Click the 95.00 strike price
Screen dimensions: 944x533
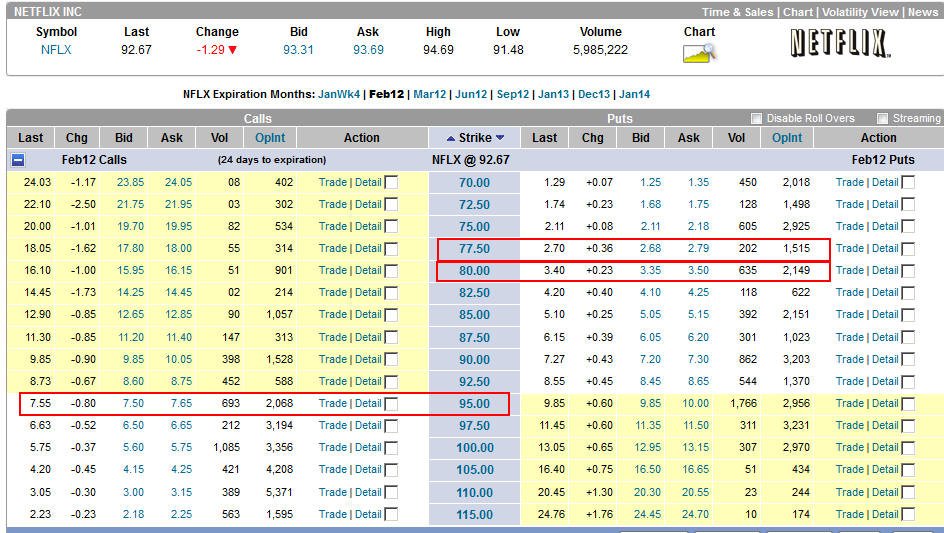pos(474,404)
